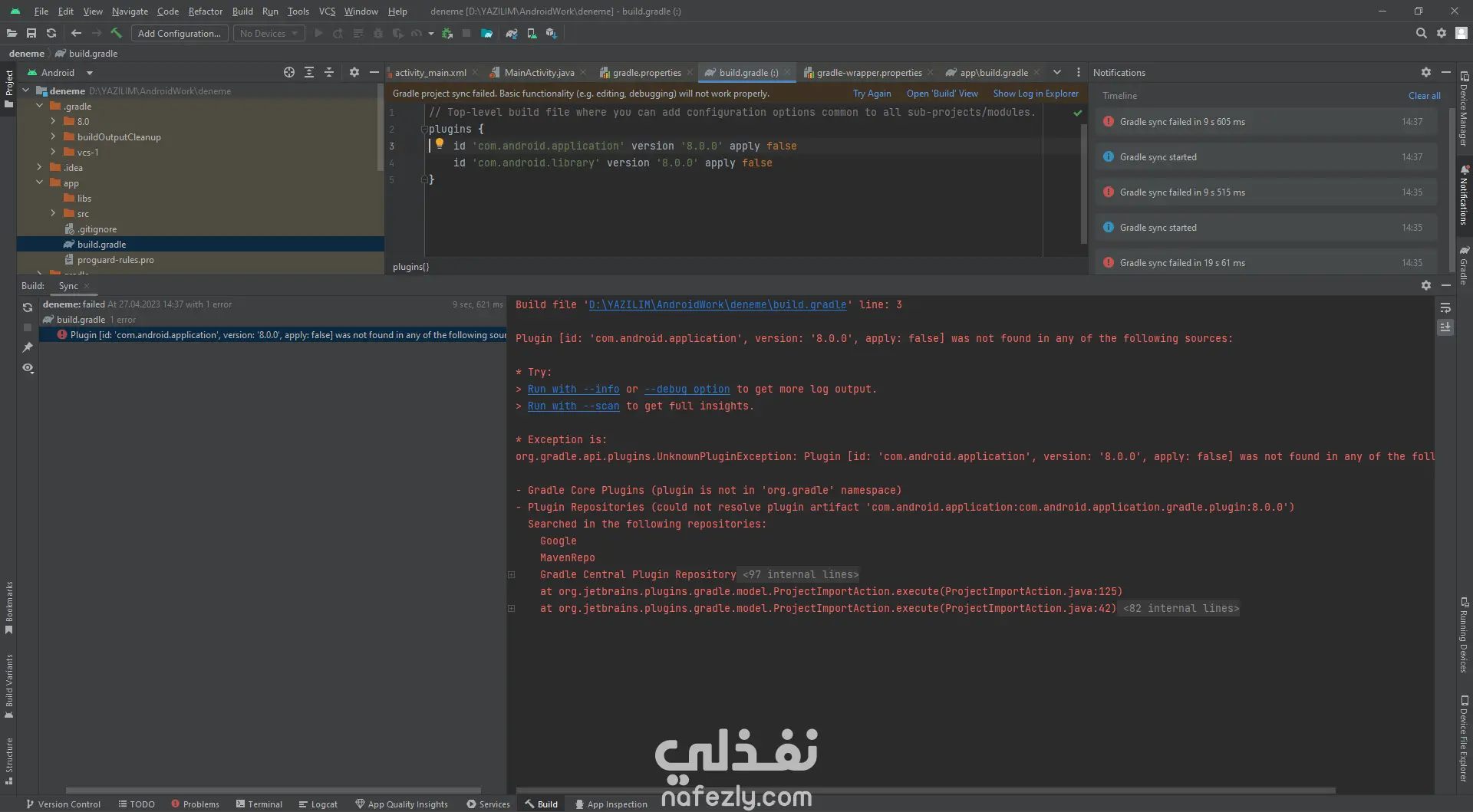Expand the vcs-1 folder
Viewport: 1473px width, 812px height.
[53, 152]
